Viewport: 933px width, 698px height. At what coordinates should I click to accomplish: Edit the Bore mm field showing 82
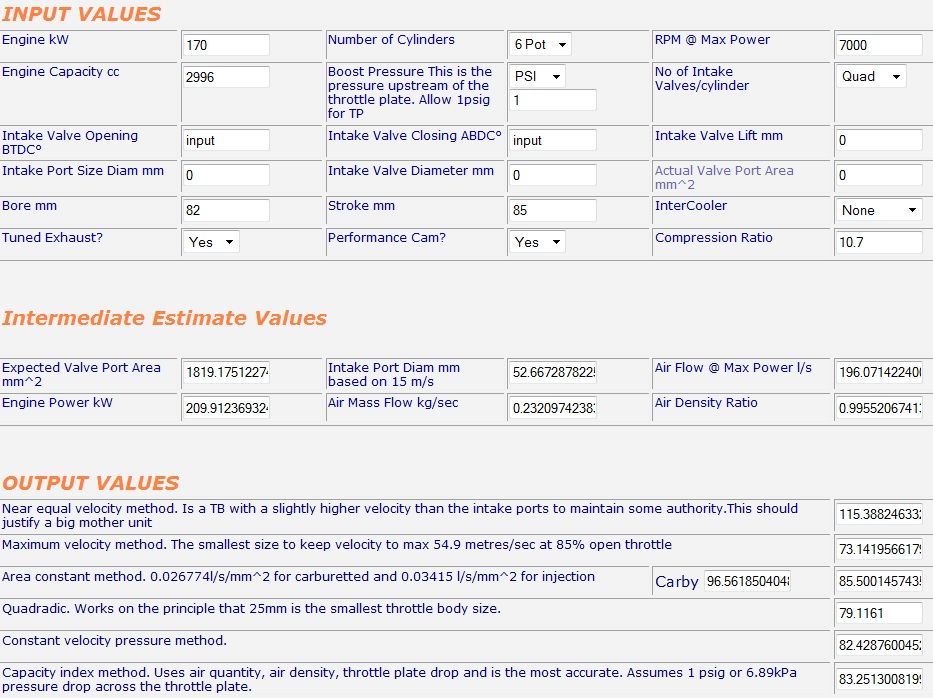tap(224, 211)
